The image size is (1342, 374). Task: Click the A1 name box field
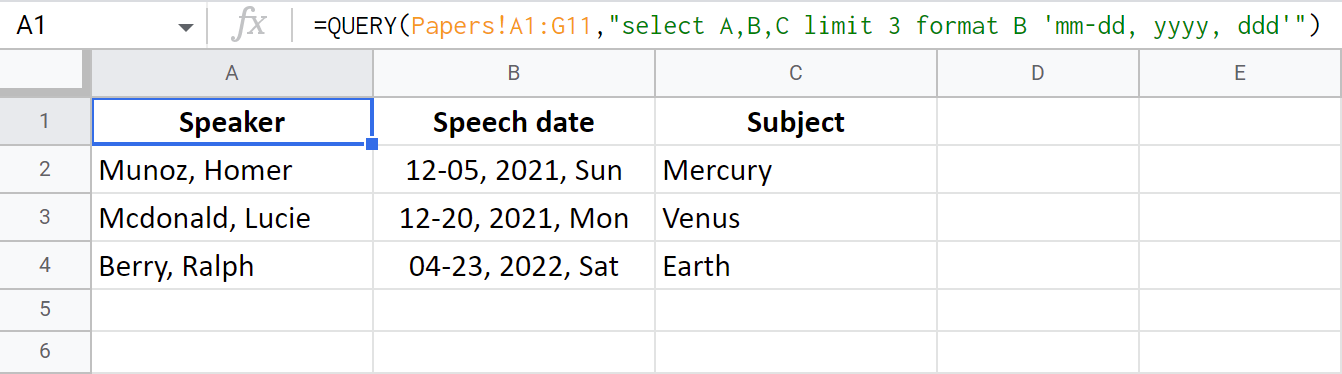[100, 26]
